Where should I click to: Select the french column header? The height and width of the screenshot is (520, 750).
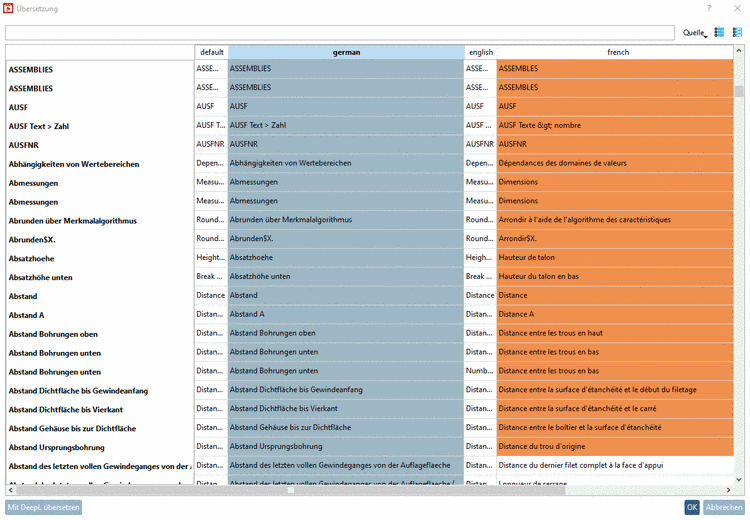[618, 52]
